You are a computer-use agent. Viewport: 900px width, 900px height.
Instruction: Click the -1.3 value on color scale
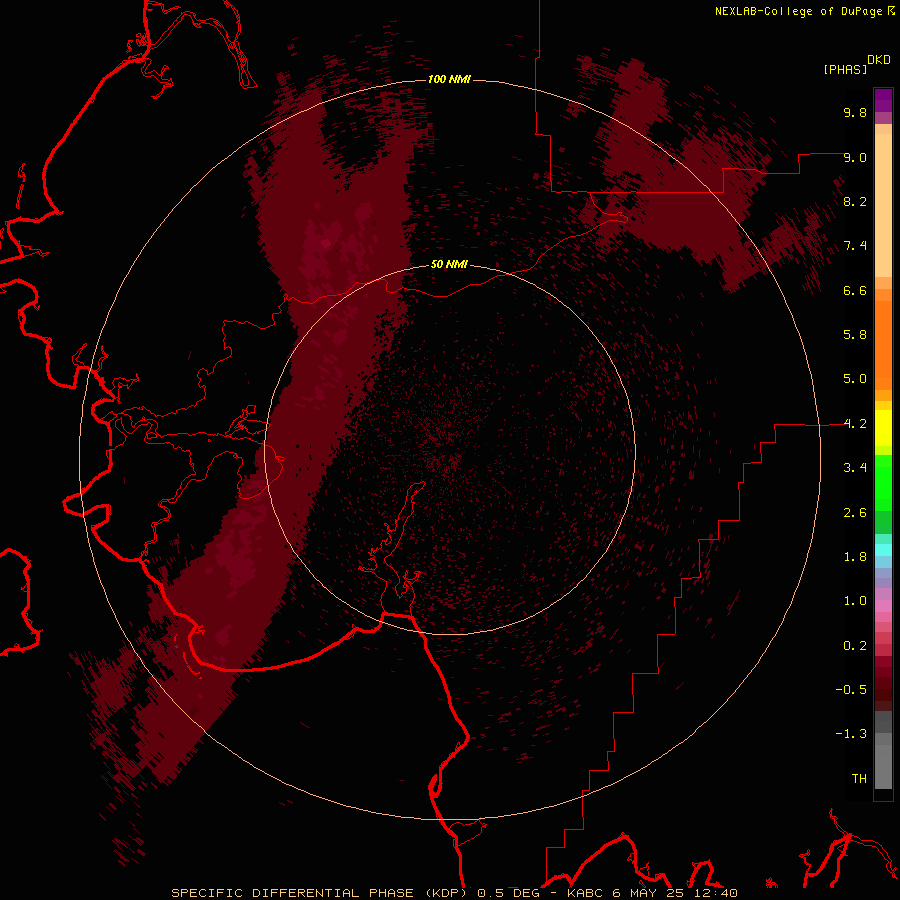(851, 734)
